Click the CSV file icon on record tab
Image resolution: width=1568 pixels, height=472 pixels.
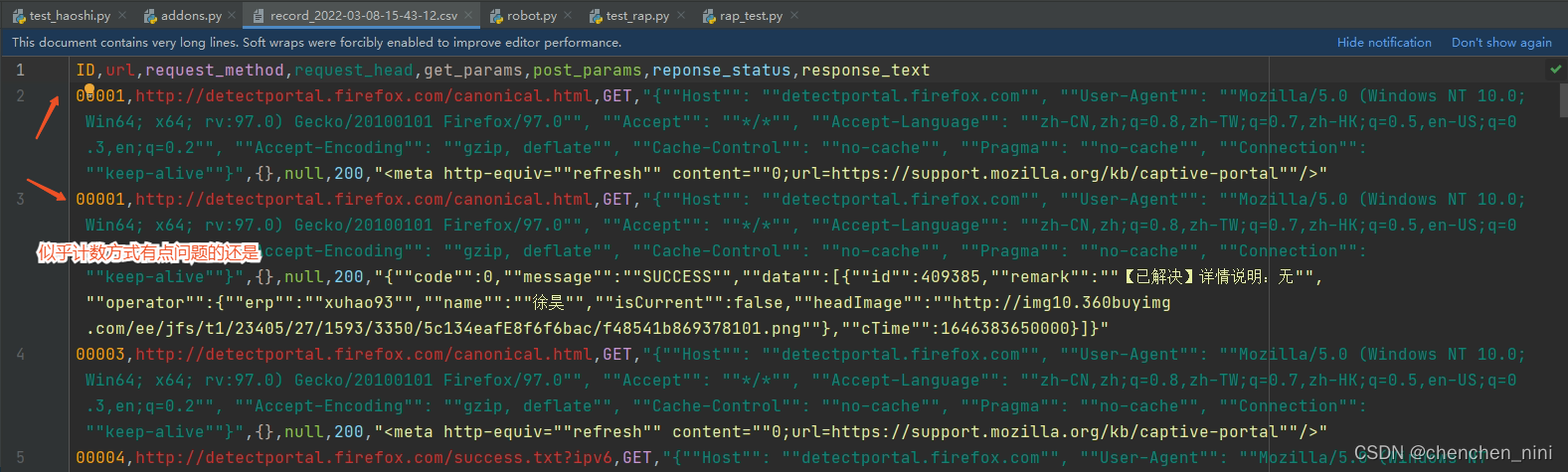click(x=259, y=16)
